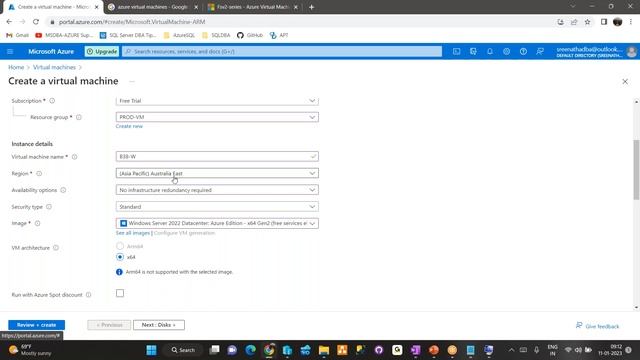Open the AzureSQL bookmark folder
Screen dimensions: 640x360
[x=179, y=35]
